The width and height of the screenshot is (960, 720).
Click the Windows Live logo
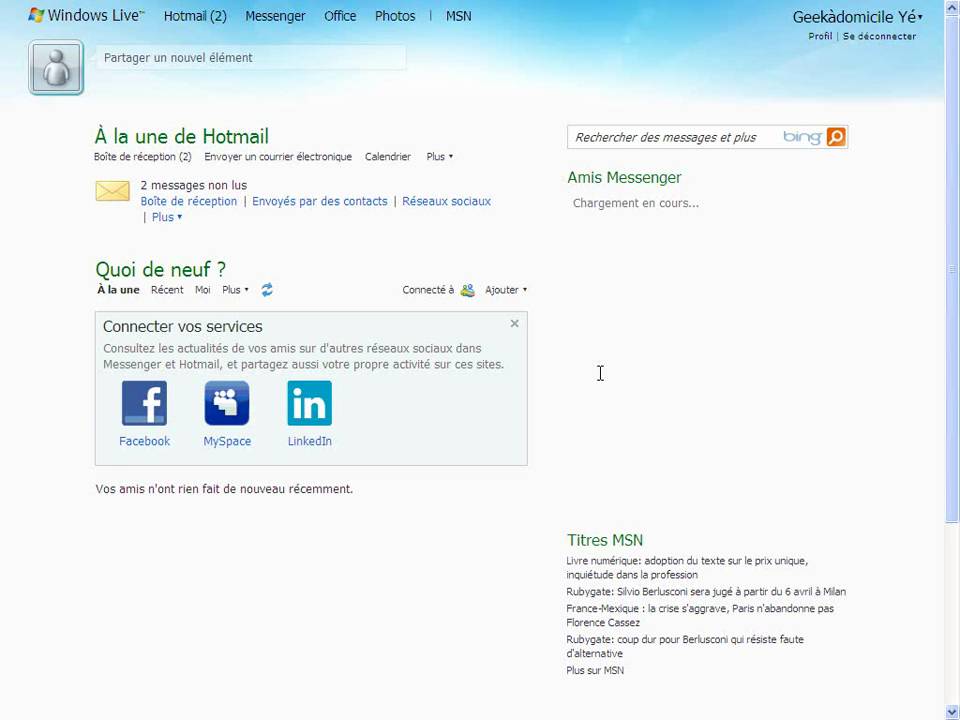[86, 16]
